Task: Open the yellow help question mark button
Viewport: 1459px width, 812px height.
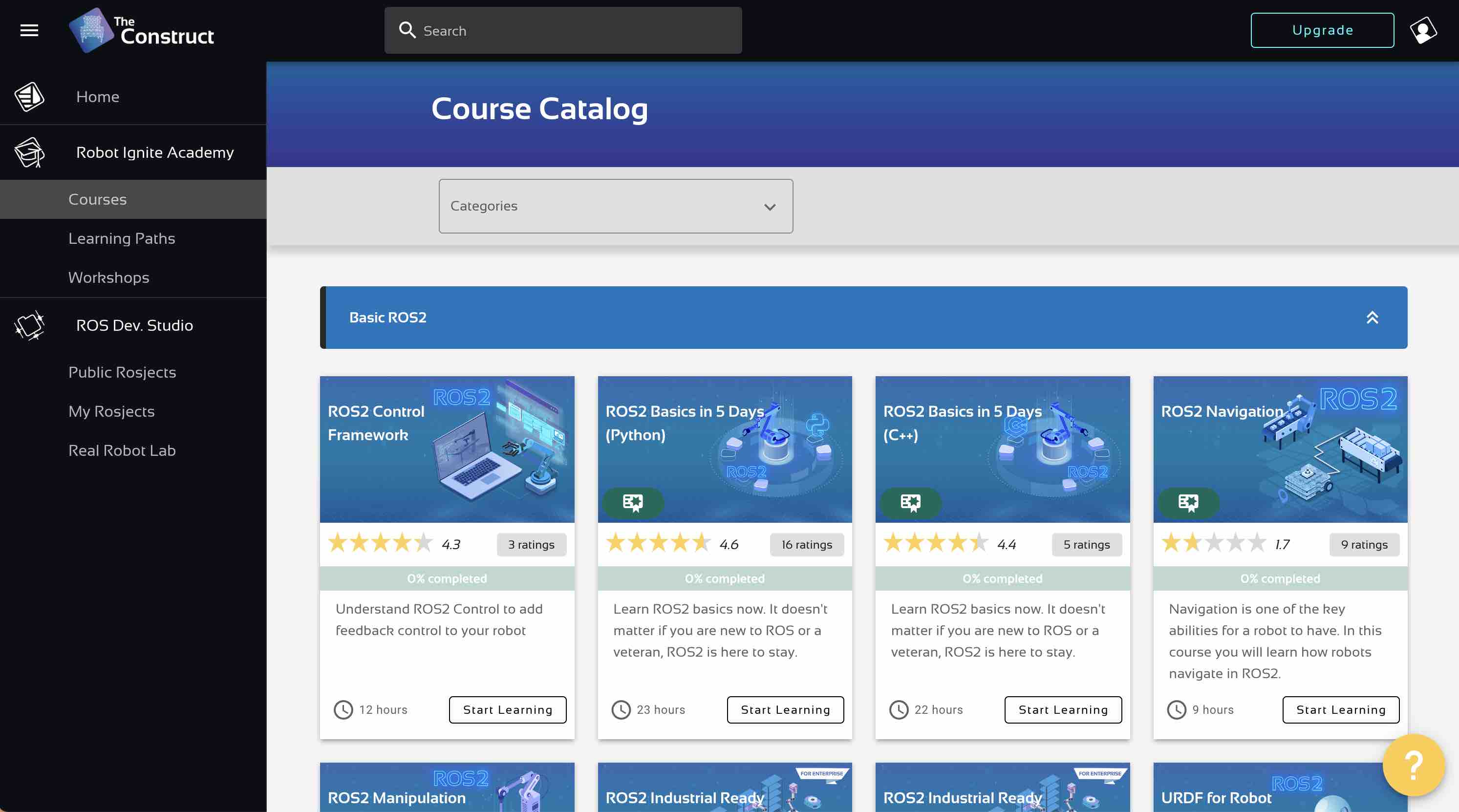Action: tap(1413, 765)
